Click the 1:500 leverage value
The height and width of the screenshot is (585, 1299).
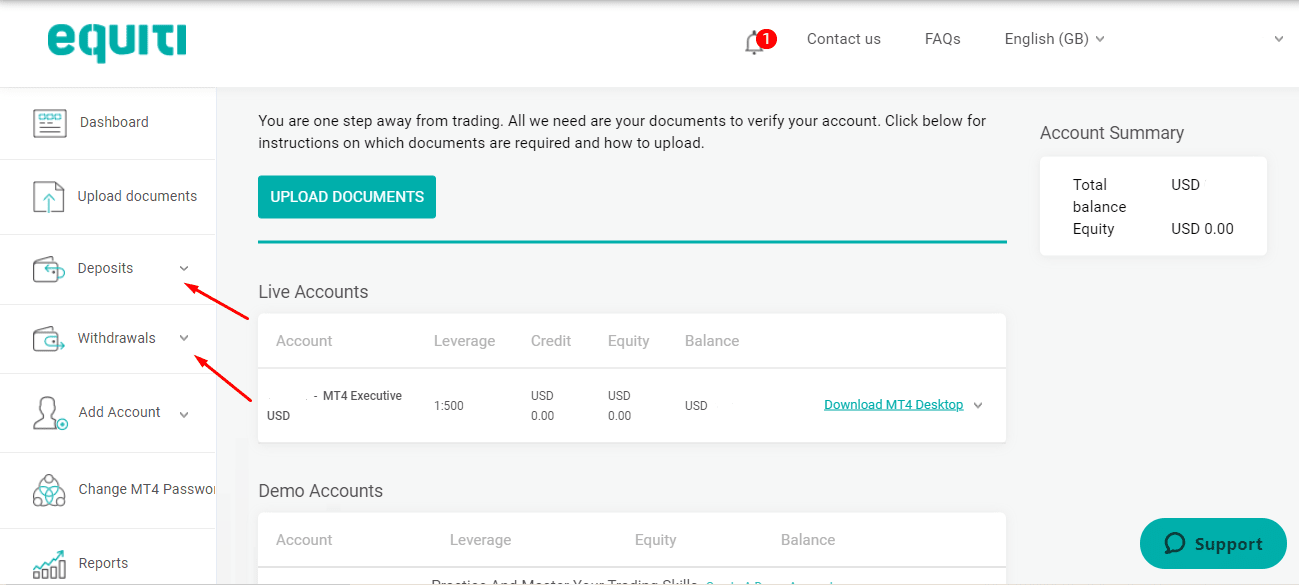click(449, 406)
